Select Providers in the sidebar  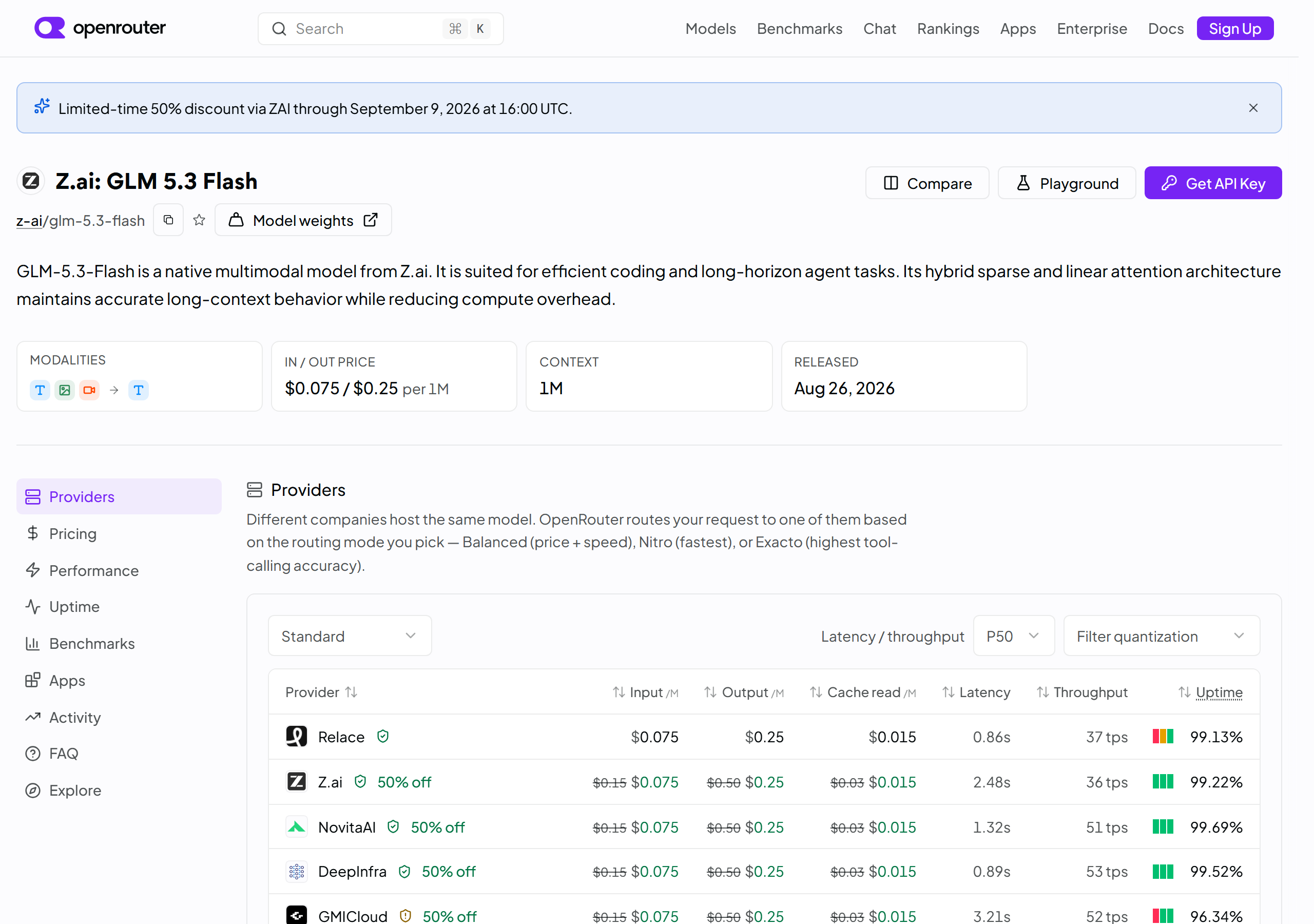pos(119,496)
